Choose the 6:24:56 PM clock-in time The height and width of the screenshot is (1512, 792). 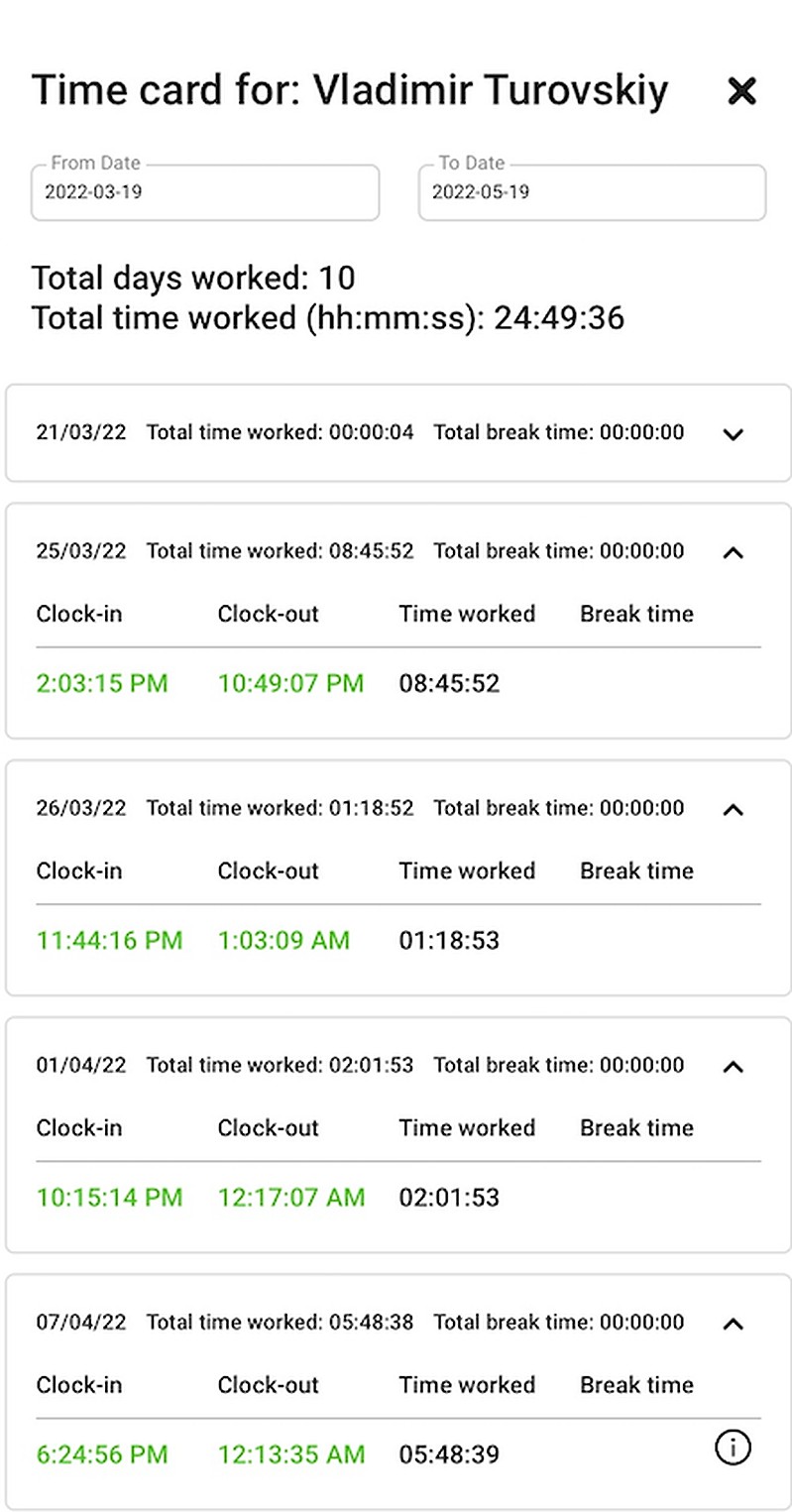102,1454
